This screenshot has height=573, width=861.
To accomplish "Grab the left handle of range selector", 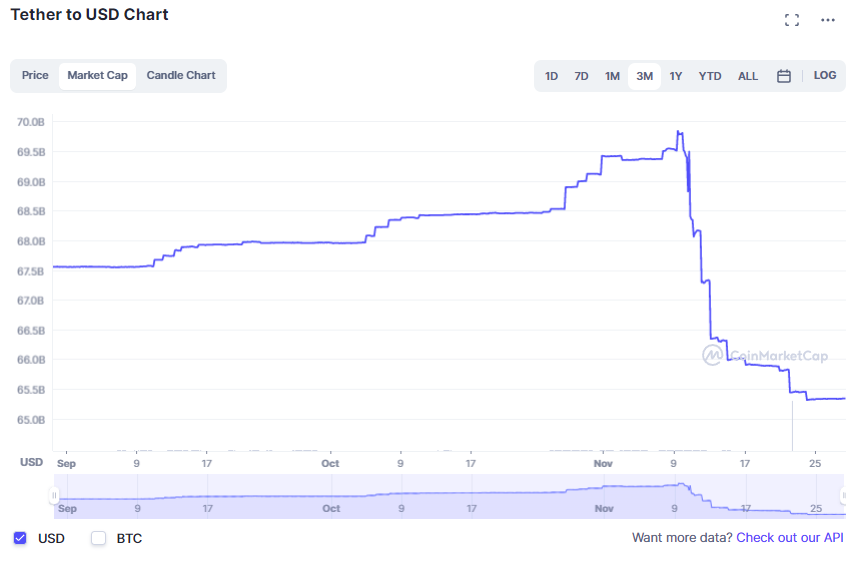I will tap(55, 496).
